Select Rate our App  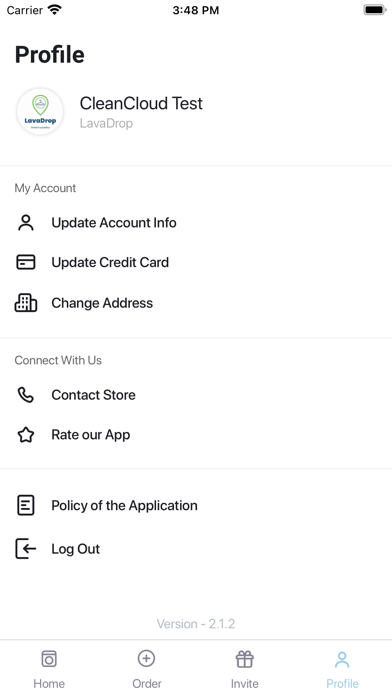point(196,435)
